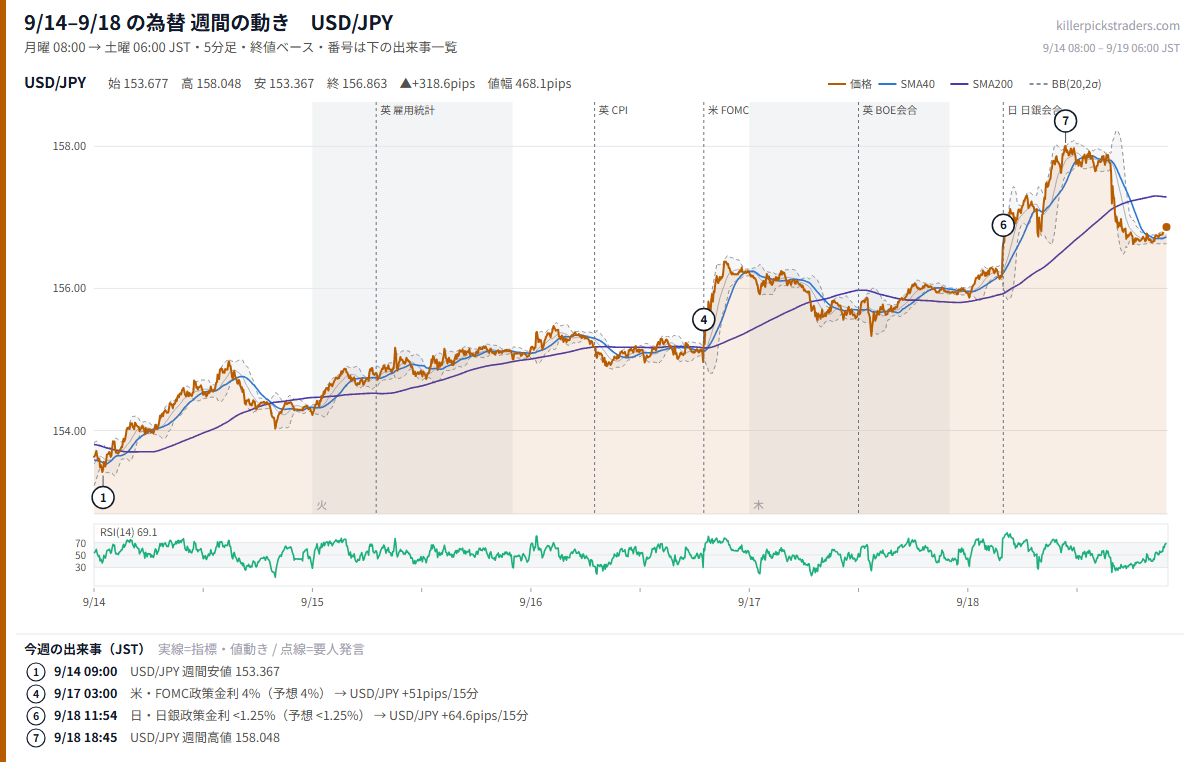Screen dimensions: 1200x762
Task: Click the 9/18 date axis label
Action: click(x=968, y=602)
